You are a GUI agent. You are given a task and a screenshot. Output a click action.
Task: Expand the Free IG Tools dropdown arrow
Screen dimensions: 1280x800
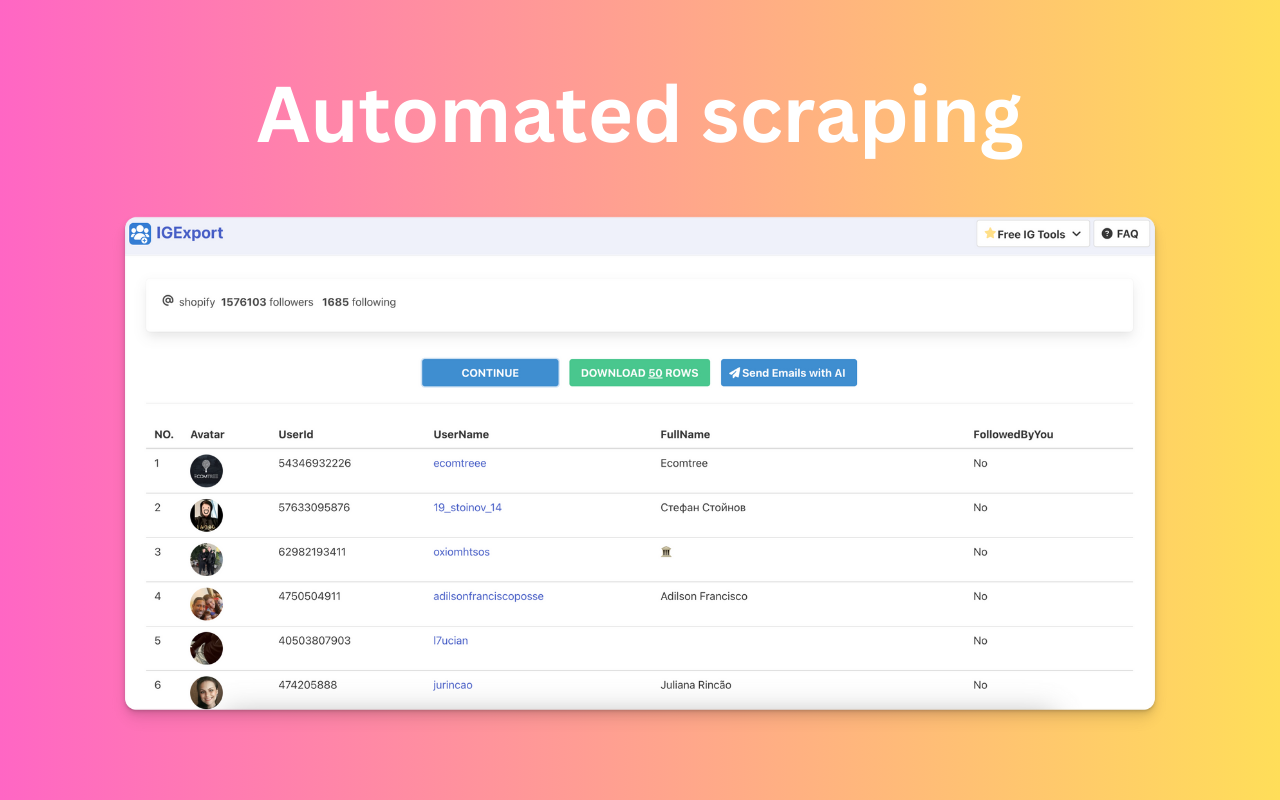[x=1076, y=234]
